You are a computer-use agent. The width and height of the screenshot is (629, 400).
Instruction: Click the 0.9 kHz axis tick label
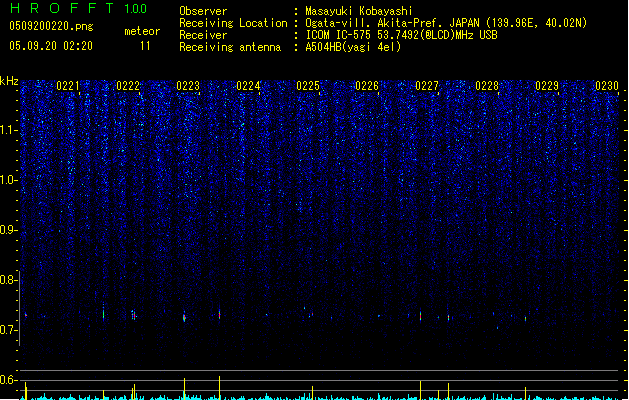pyautogui.click(x=8, y=230)
